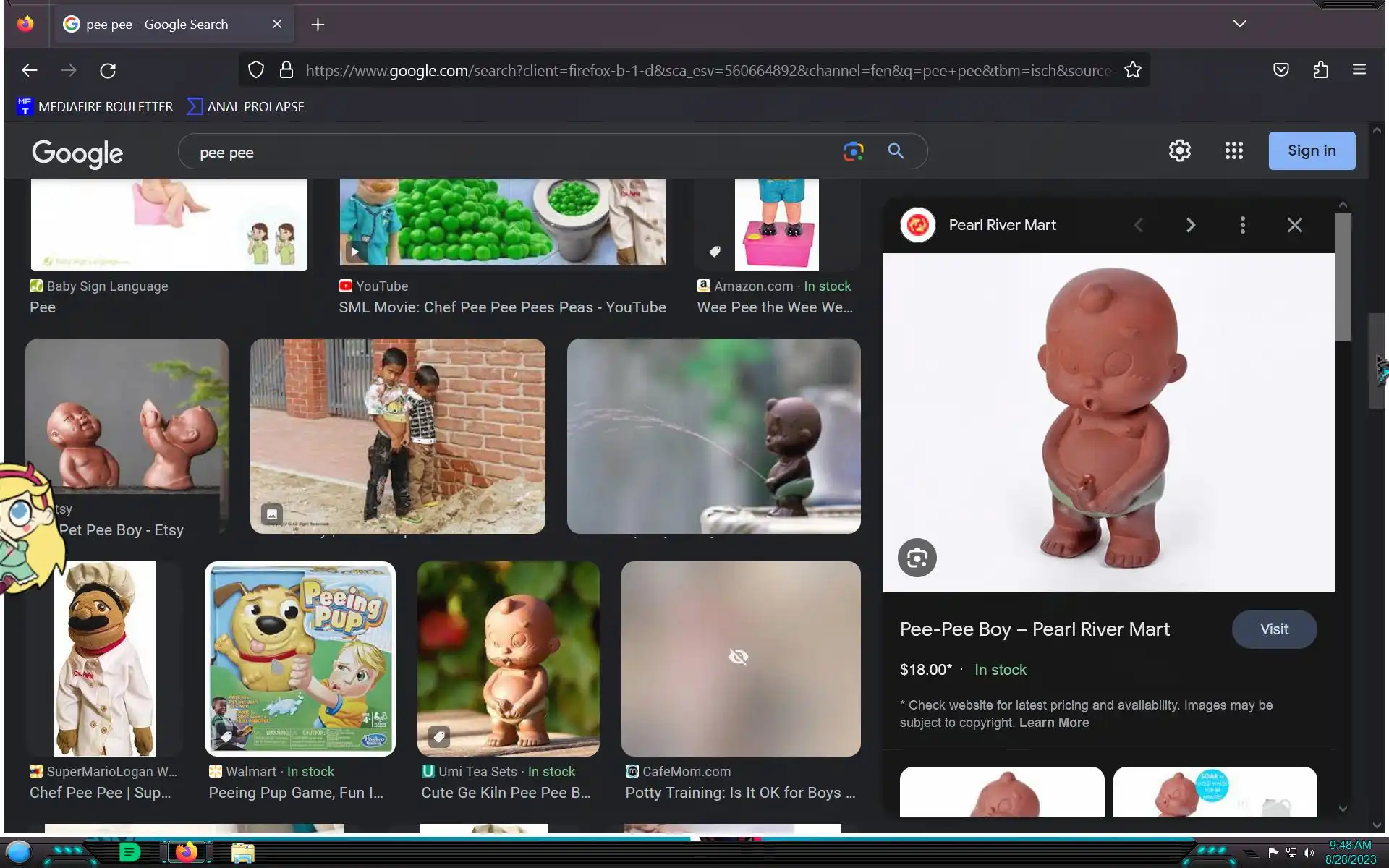The image size is (1389, 868).
Task: Reveal the blurred CafeMom image
Action: click(739, 657)
